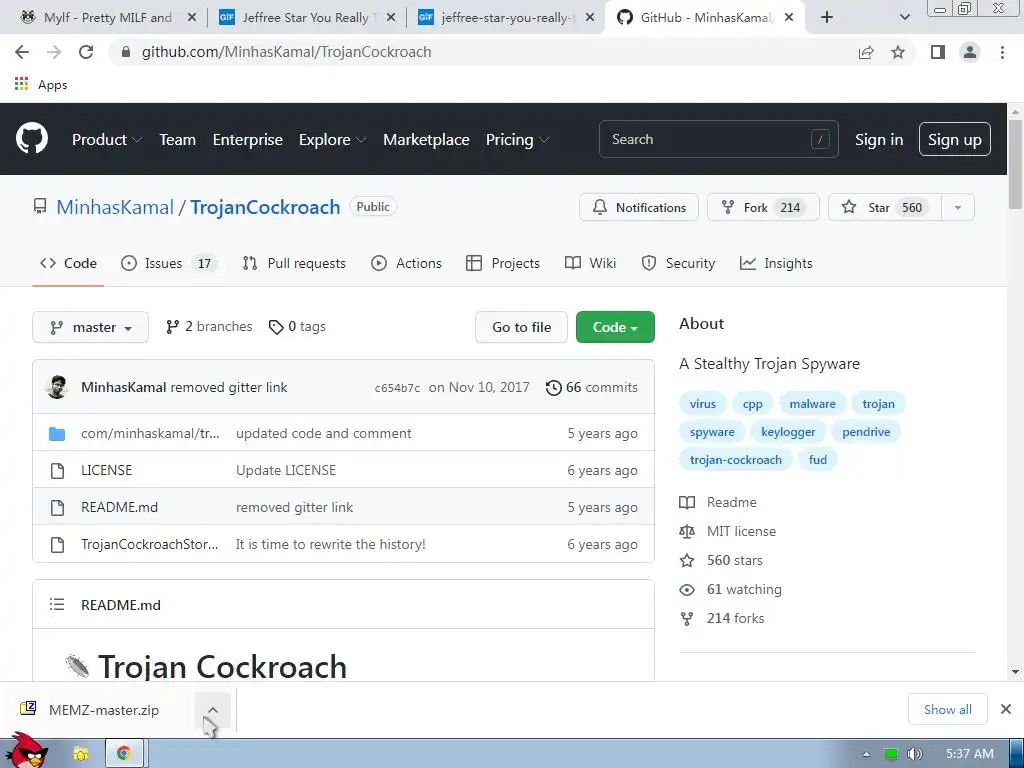The width and height of the screenshot is (1024, 768).
Task: Click the clock history icon by 66 commits
Action: coord(553,387)
